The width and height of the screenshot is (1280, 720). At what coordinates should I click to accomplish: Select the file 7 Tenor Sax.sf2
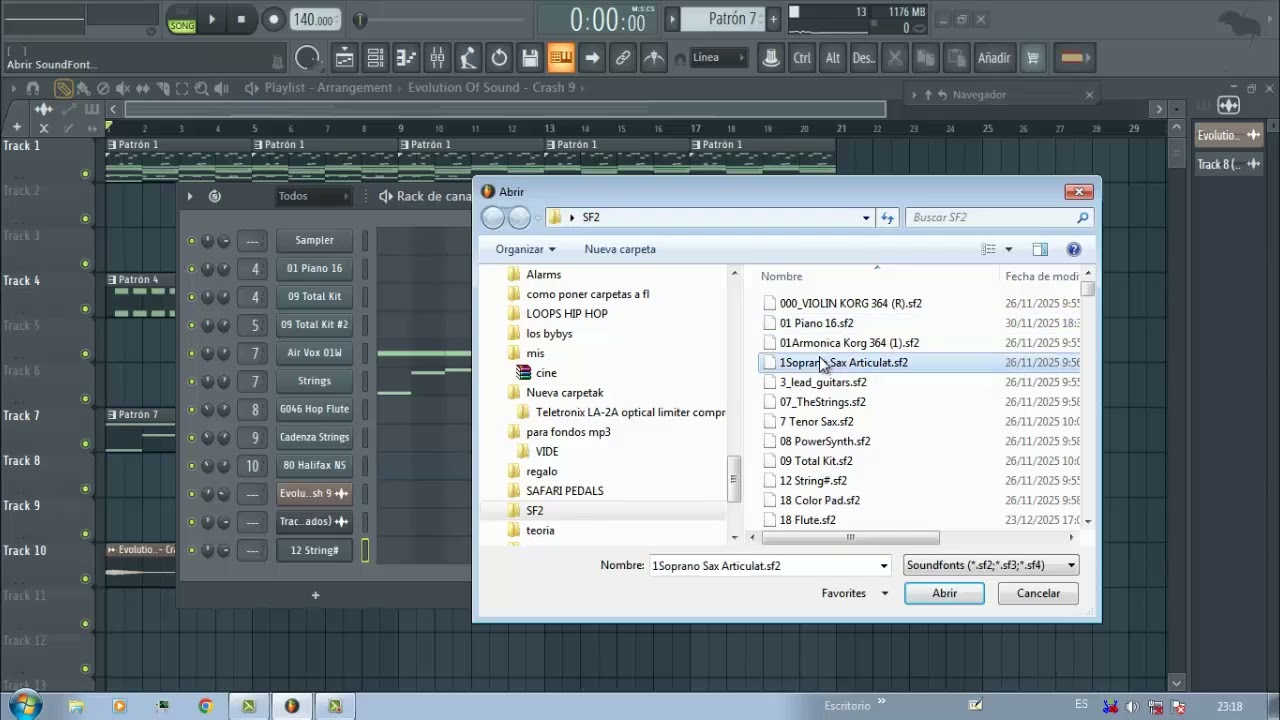pyautogui.click(x=816, y=422)
